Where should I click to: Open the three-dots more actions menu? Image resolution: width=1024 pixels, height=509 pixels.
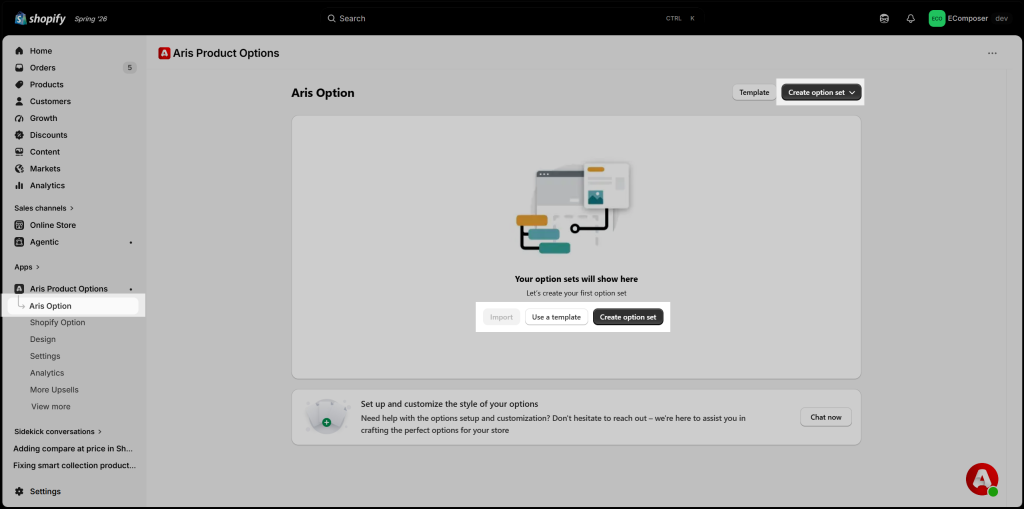click(x=992, y=54)
